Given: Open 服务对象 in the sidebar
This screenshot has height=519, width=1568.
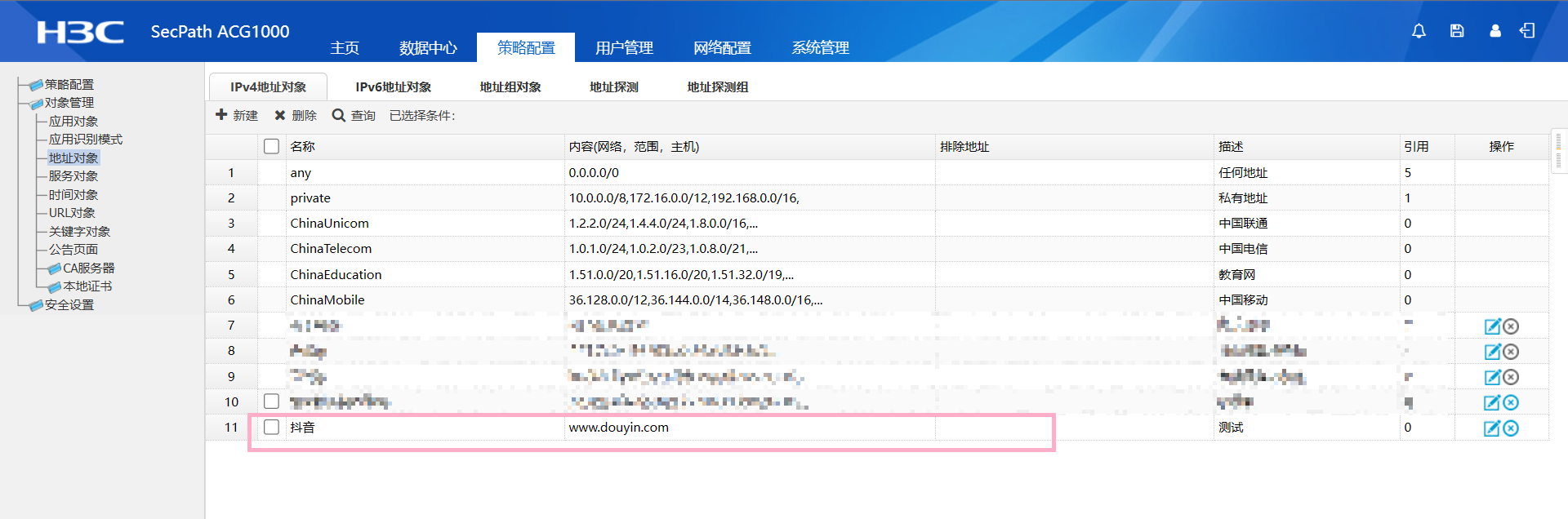Looking at the screenshot, I should 73,176.
